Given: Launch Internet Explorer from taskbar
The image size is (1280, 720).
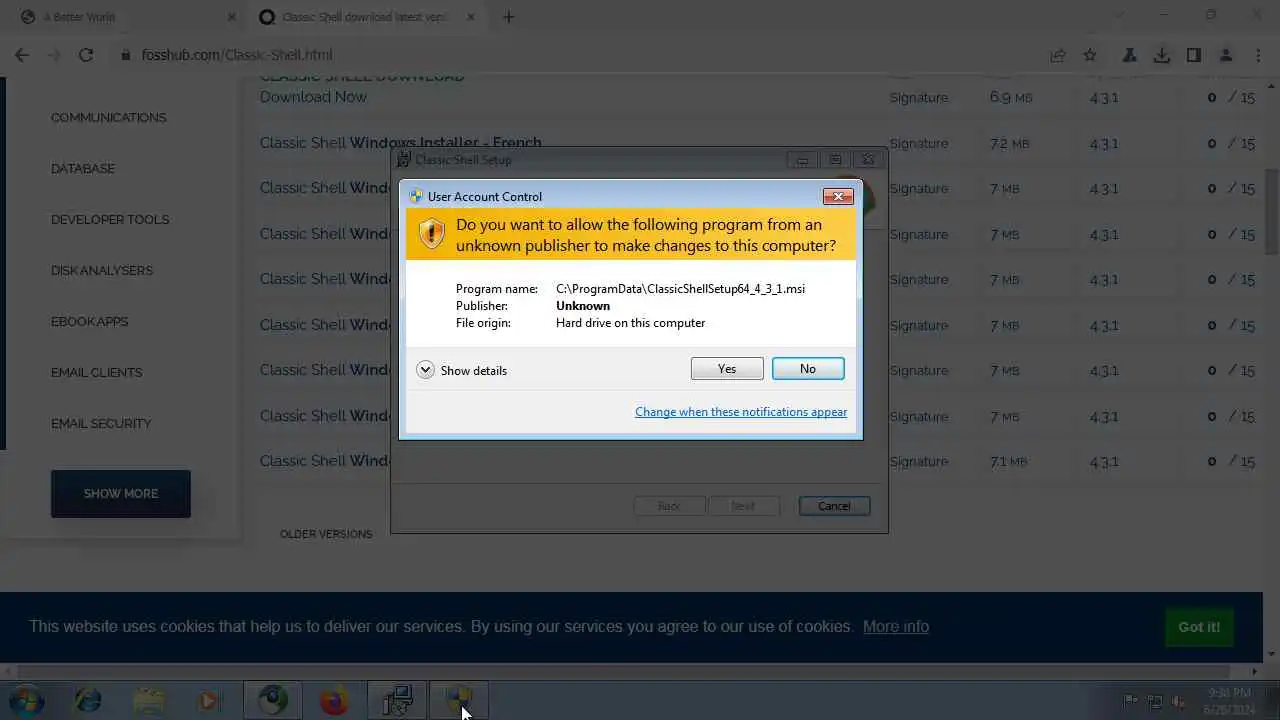Looking at the screenshot, I should point(88,700).
